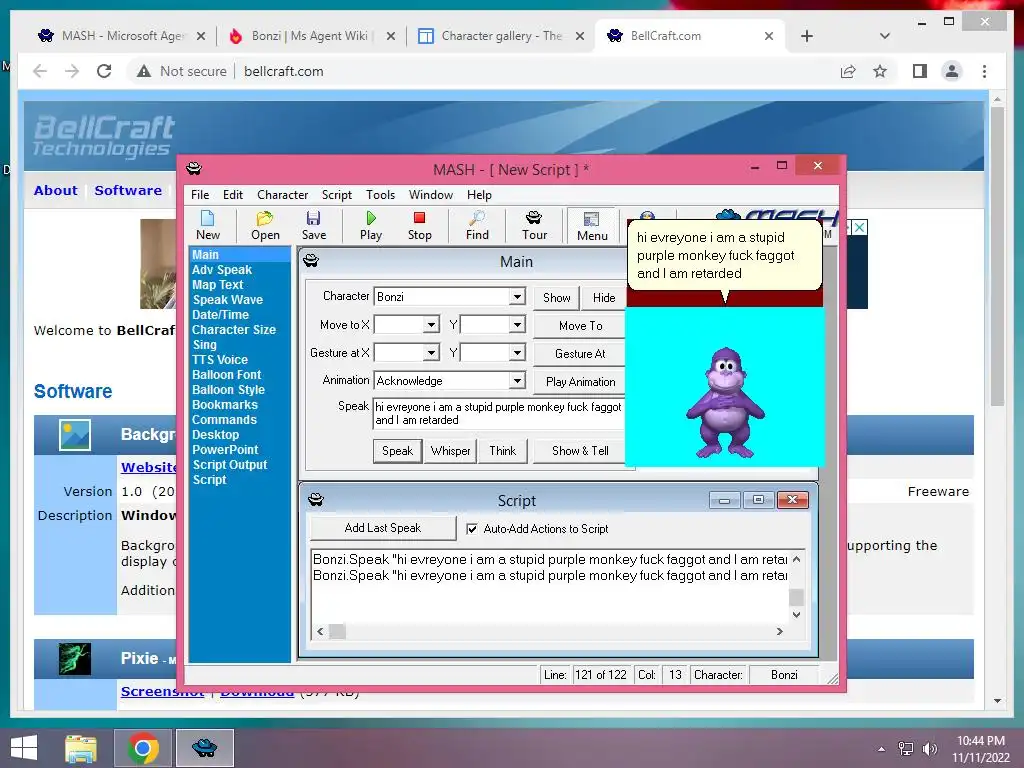This screenshot has width=1024, height=768.
Task: Expand the Animation Acknowledge dropdown
Action: 517,380
